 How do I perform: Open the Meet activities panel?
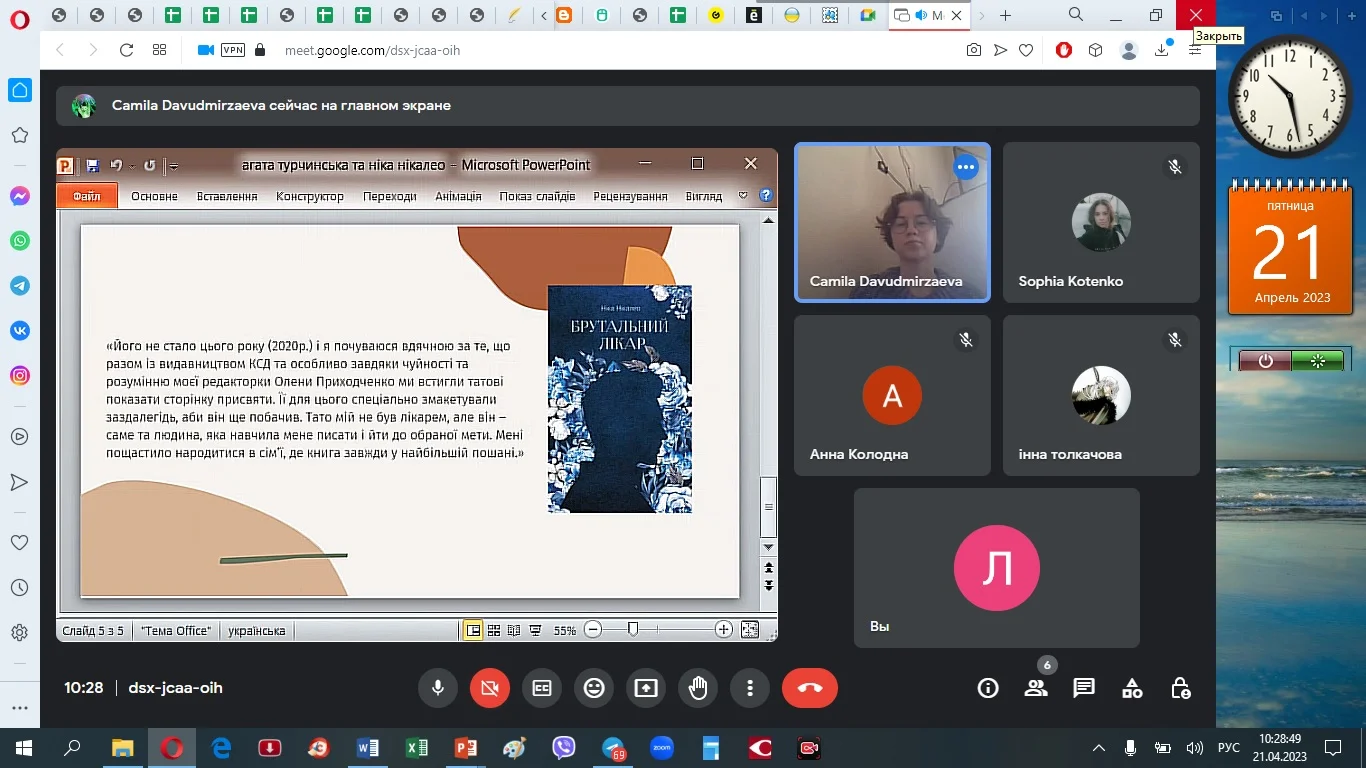(1132, 688)
